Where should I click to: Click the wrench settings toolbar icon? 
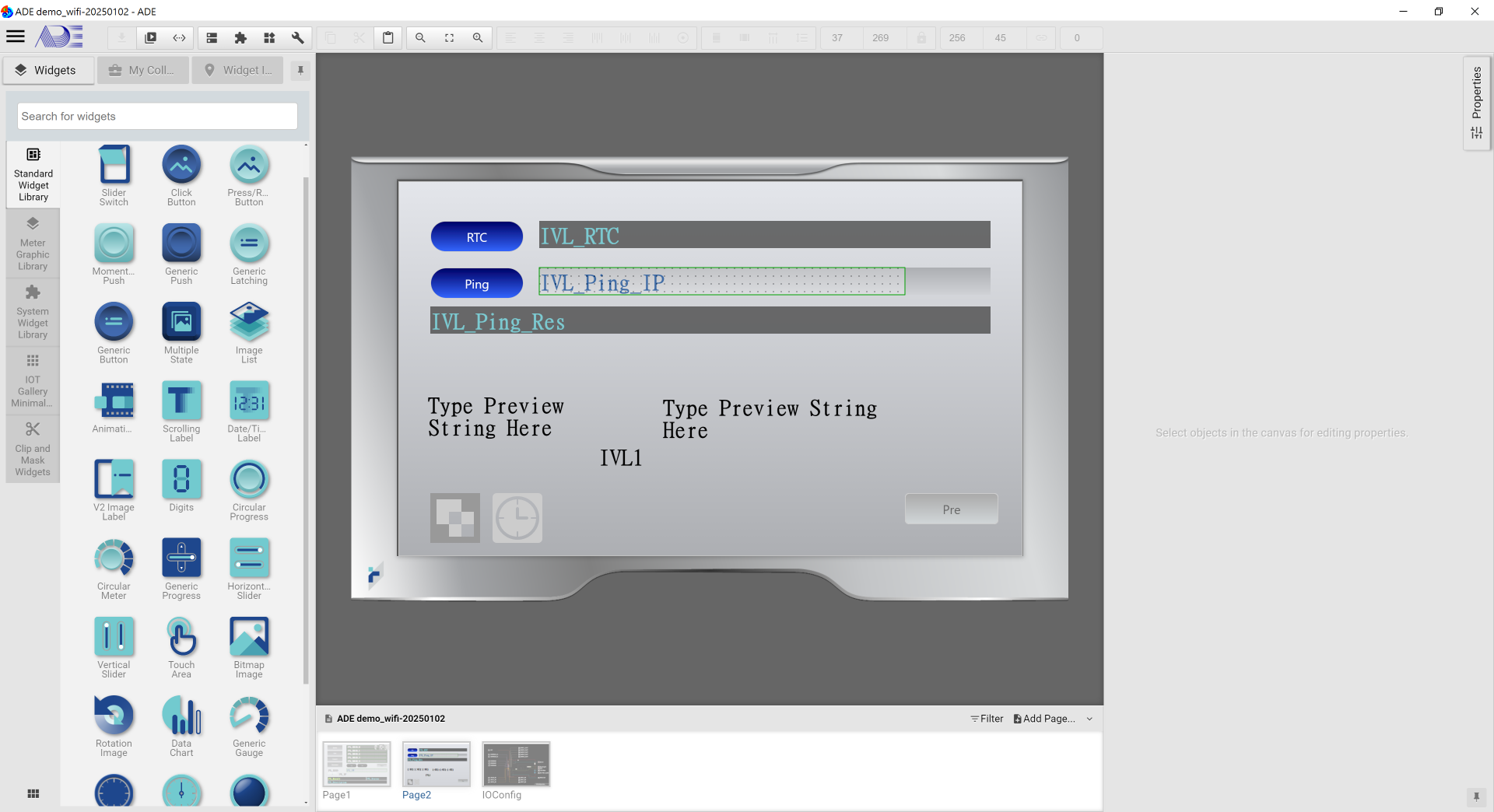click(x=297, y=37)
